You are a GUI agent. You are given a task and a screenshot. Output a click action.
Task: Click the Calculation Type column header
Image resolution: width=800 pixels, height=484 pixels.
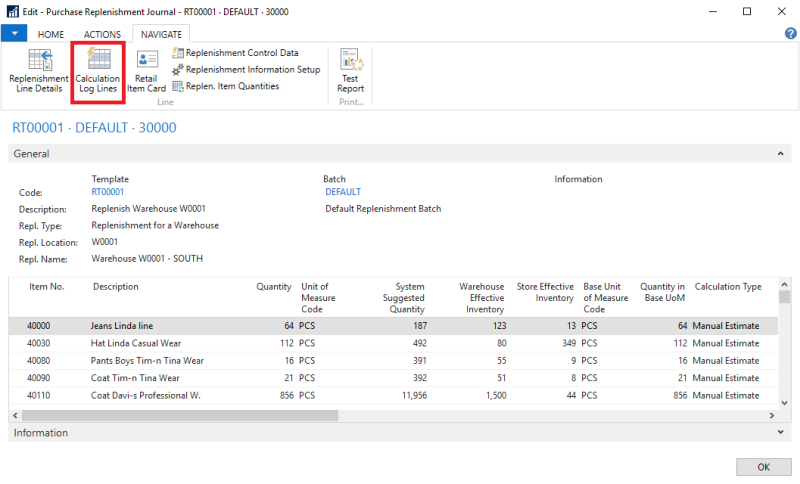tap(728, 287)
